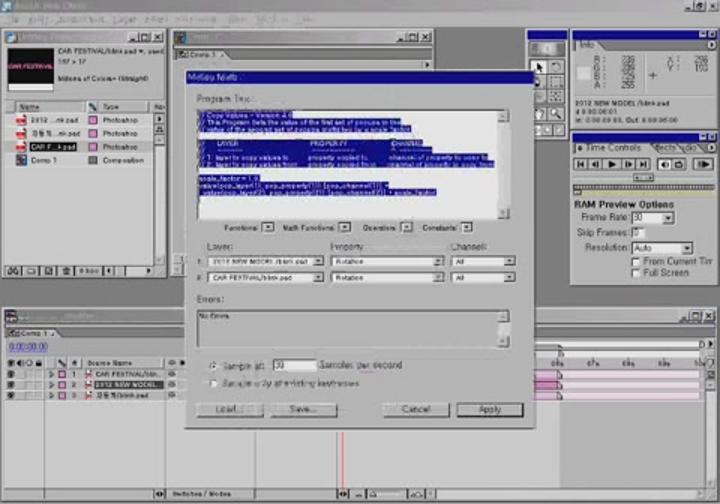
Task: Click Apply in Motion Math dialog
Action: click(490, 409)
